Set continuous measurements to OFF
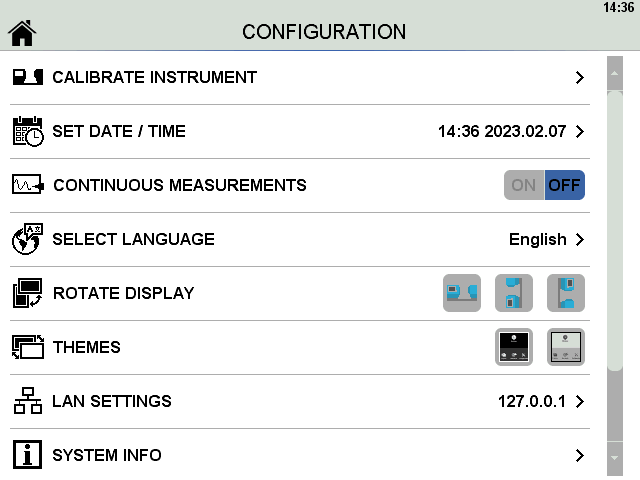 click(x=565, y=185)
